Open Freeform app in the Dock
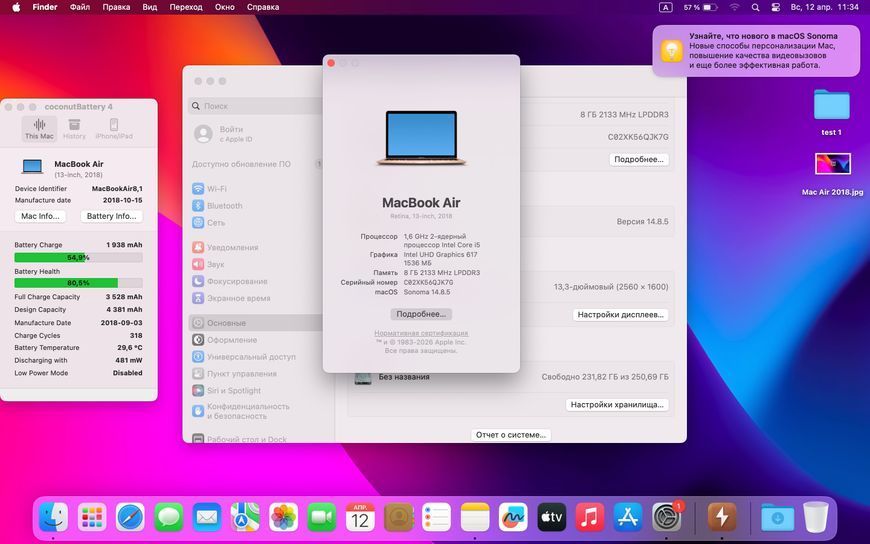Image resolution: width=870 pixels, height=544 pixels. [x=513, y=517]
